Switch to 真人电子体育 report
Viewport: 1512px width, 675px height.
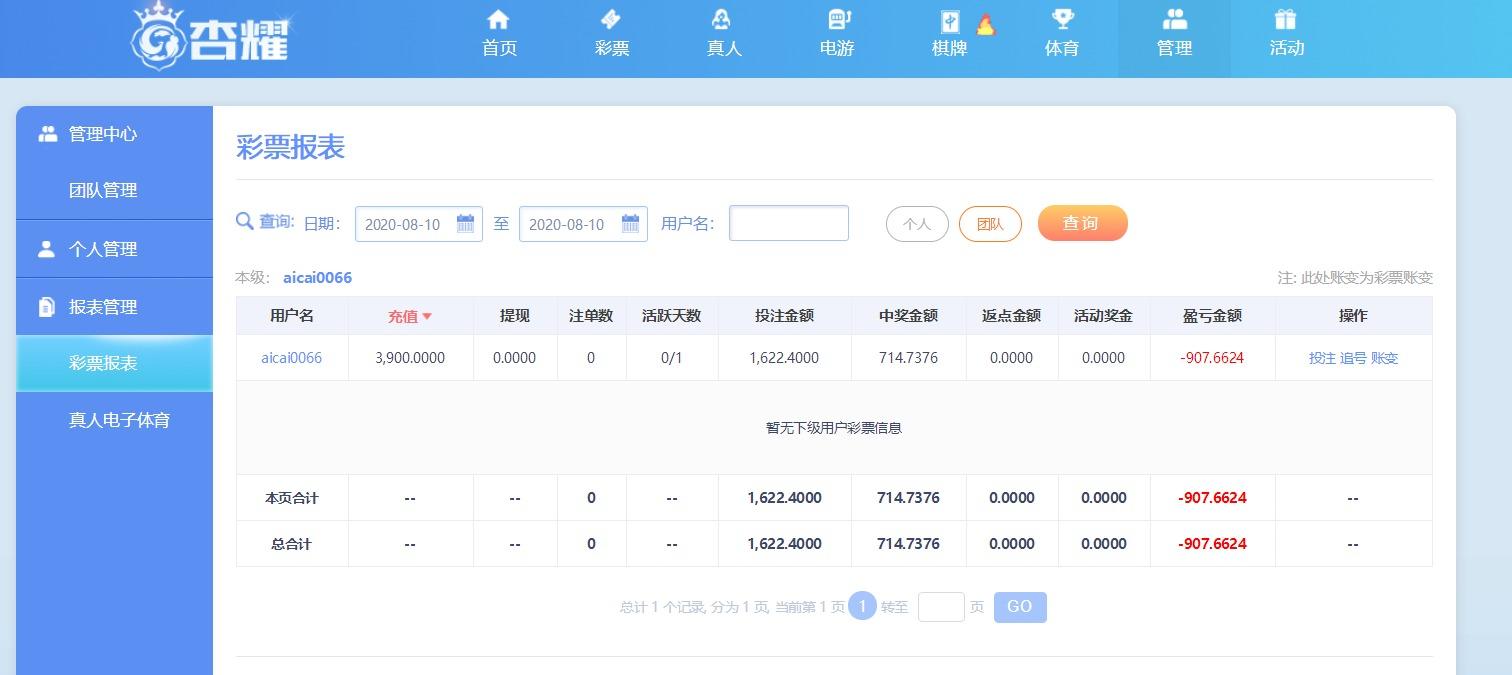(x=119, y=420)
